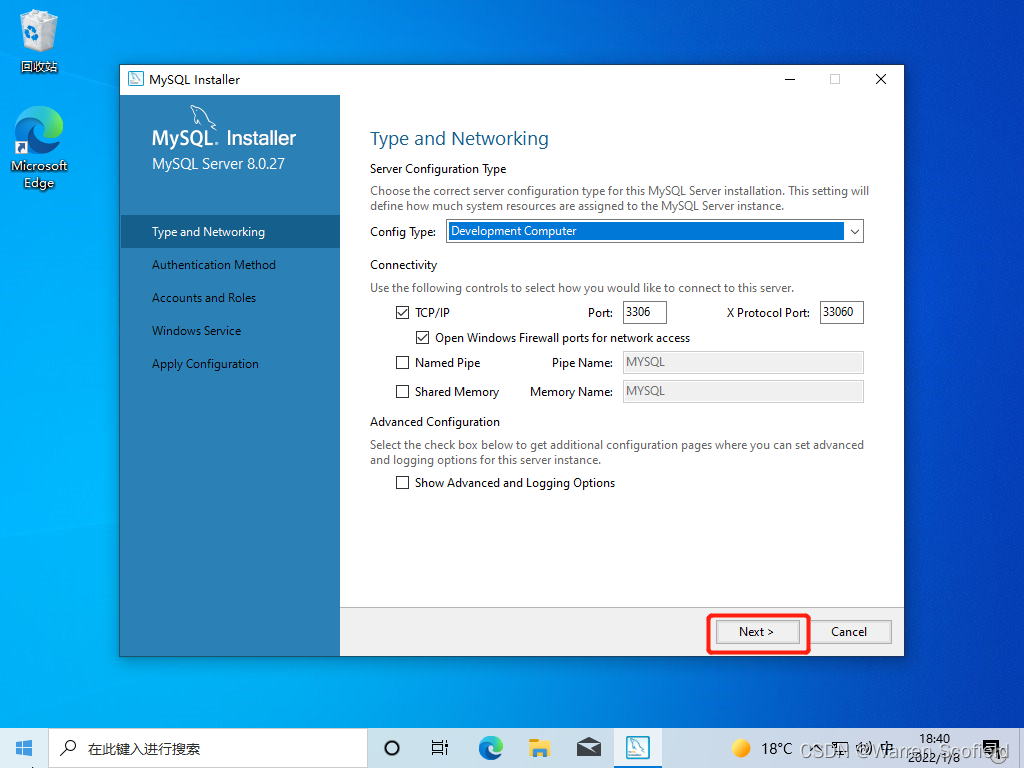Go to Windows Service step

tap(197, 330)
